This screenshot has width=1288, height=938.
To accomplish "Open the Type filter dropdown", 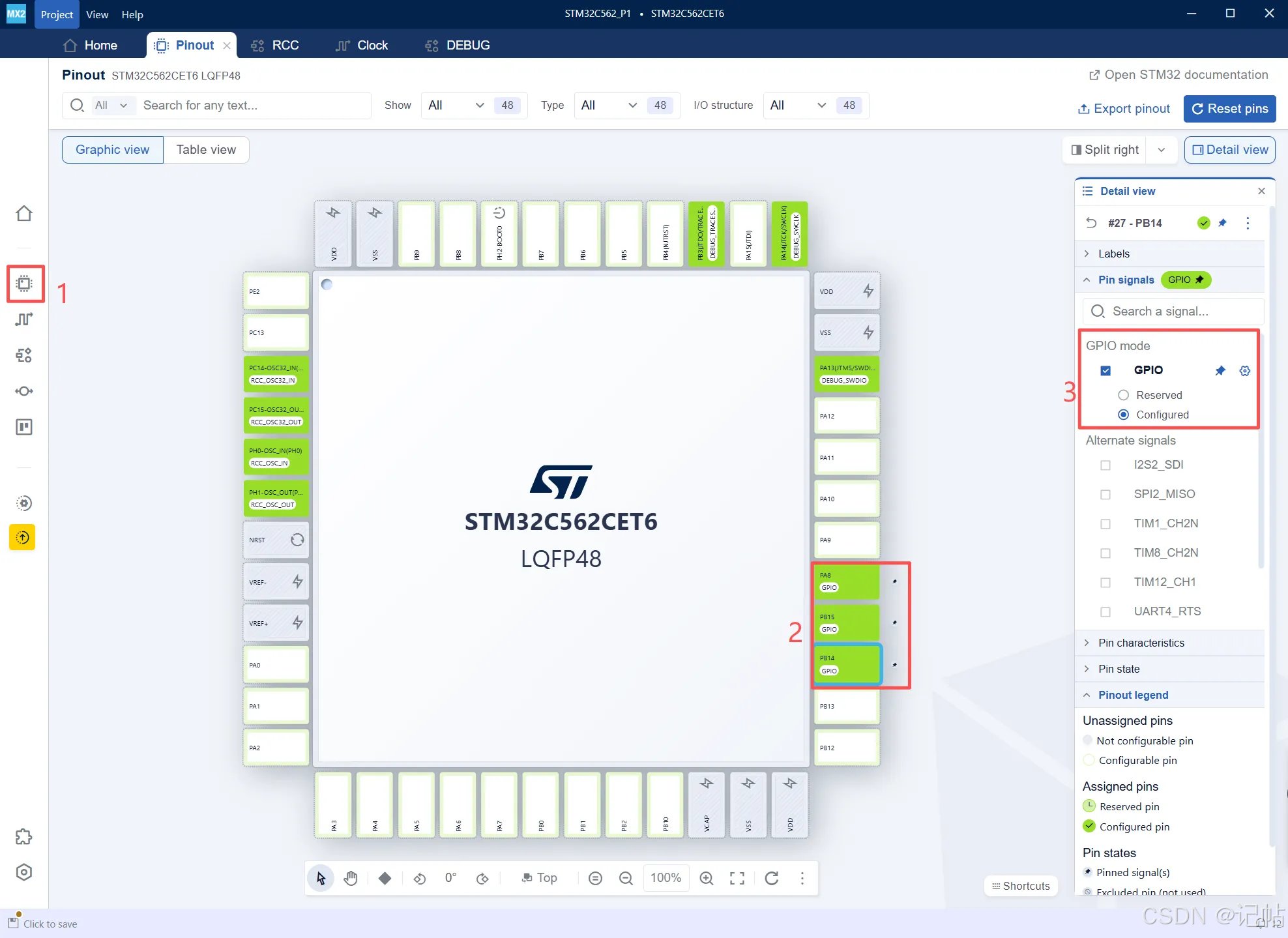I will [609, 106].
